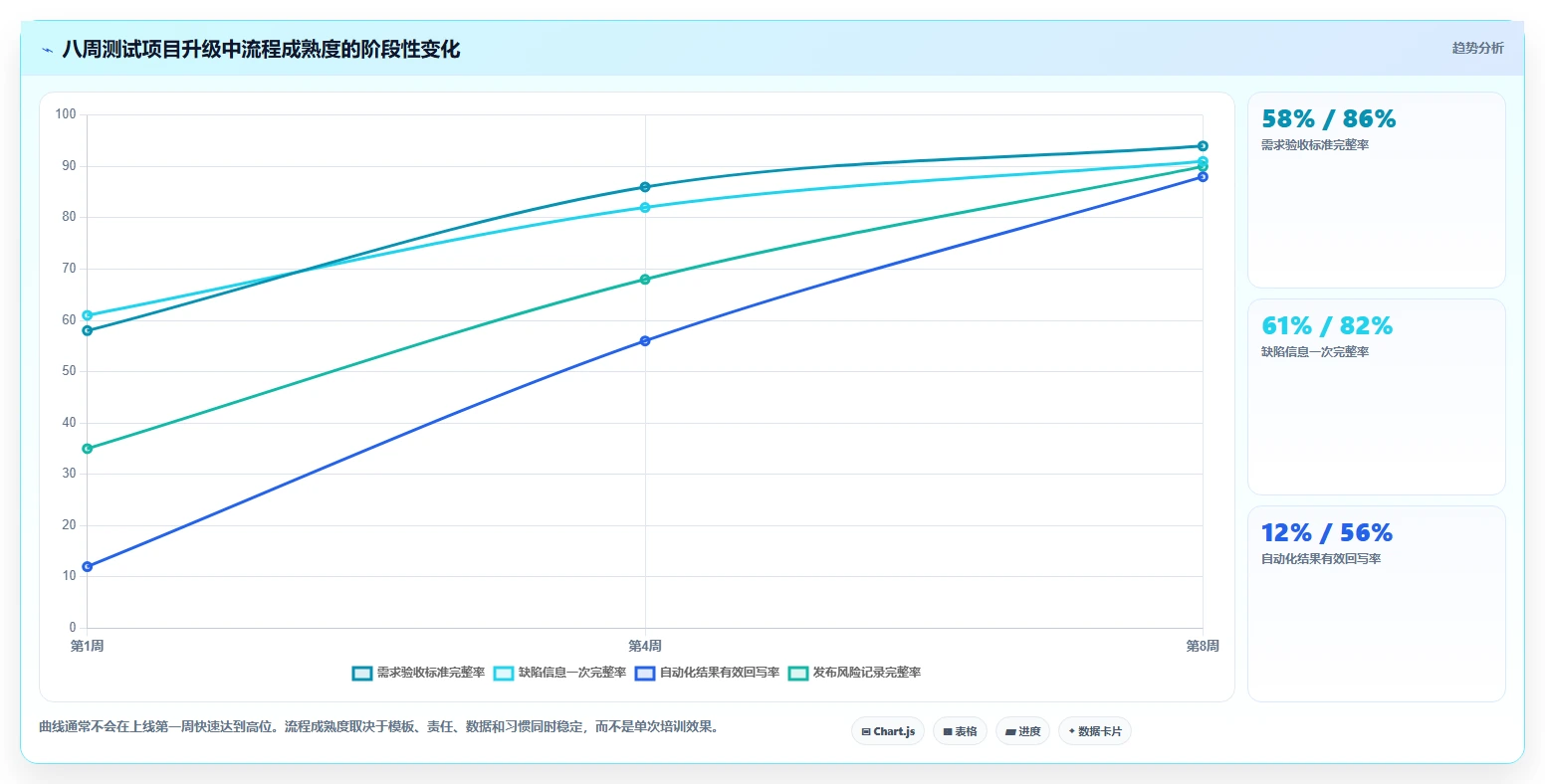Hide the 自动化结果有效回写率 series via legend
The height and width of the screenshot is (784, 1545).
point(707,673)
